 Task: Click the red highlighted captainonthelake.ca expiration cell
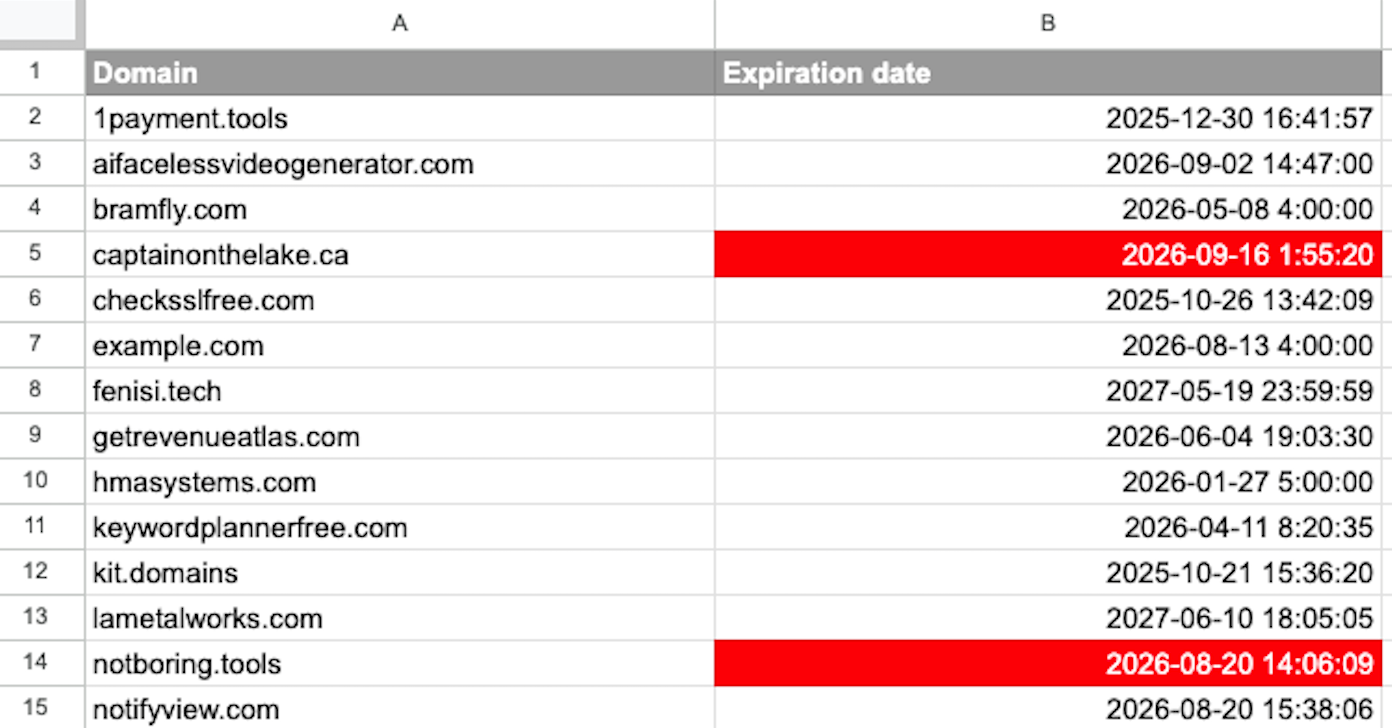pos(1050,254)
